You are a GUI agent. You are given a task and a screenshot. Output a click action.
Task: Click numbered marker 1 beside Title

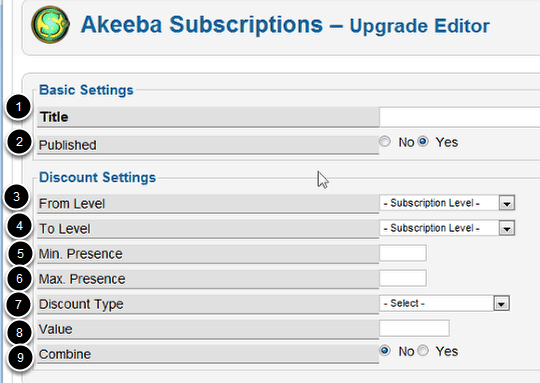point(19,107)
